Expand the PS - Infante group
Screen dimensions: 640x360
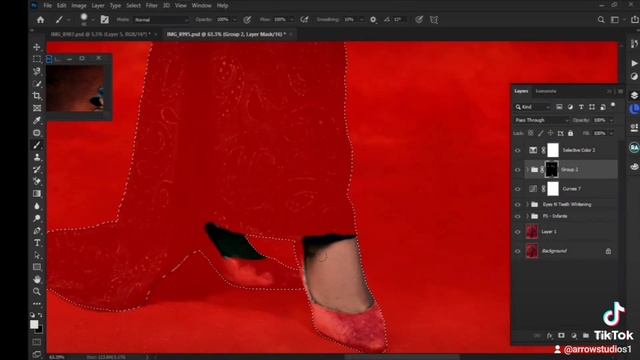[x=527, y=216]
